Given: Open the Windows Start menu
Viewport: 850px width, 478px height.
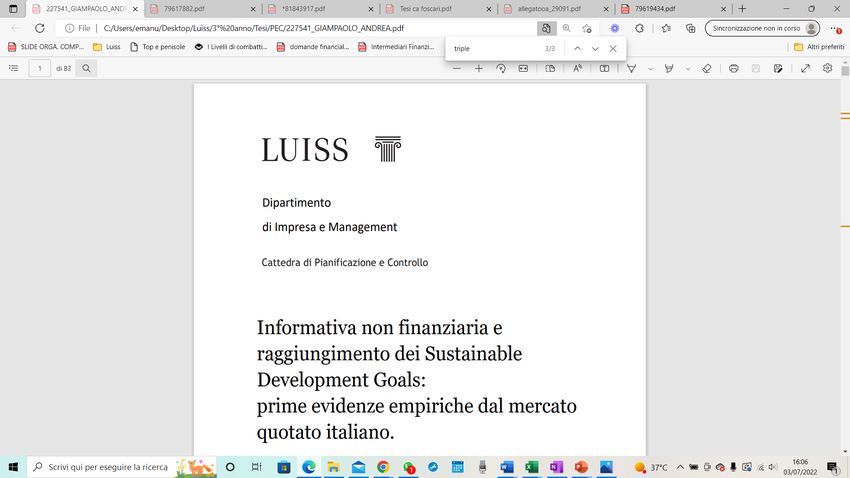Looking at the screenshot, I should pos(13,467).
